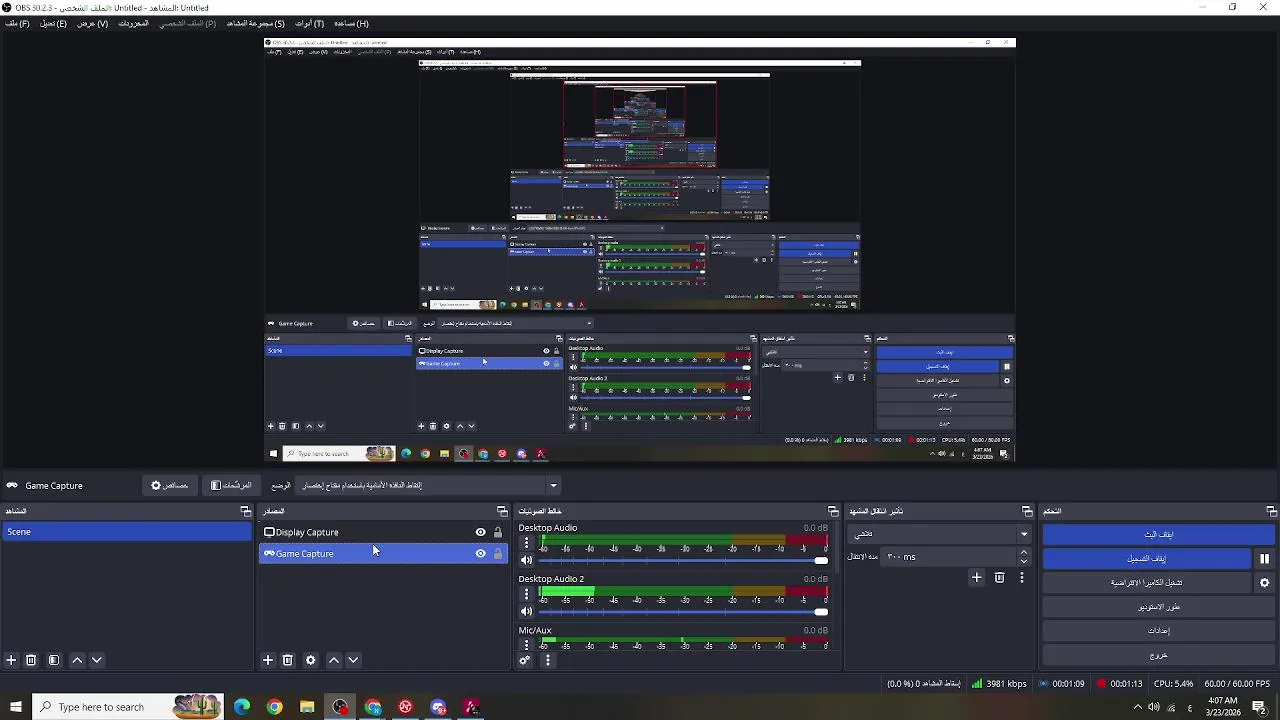Open transition properties three-dot menu
The width and height of the screenshot is (1280, 720).
[1021, 577]
